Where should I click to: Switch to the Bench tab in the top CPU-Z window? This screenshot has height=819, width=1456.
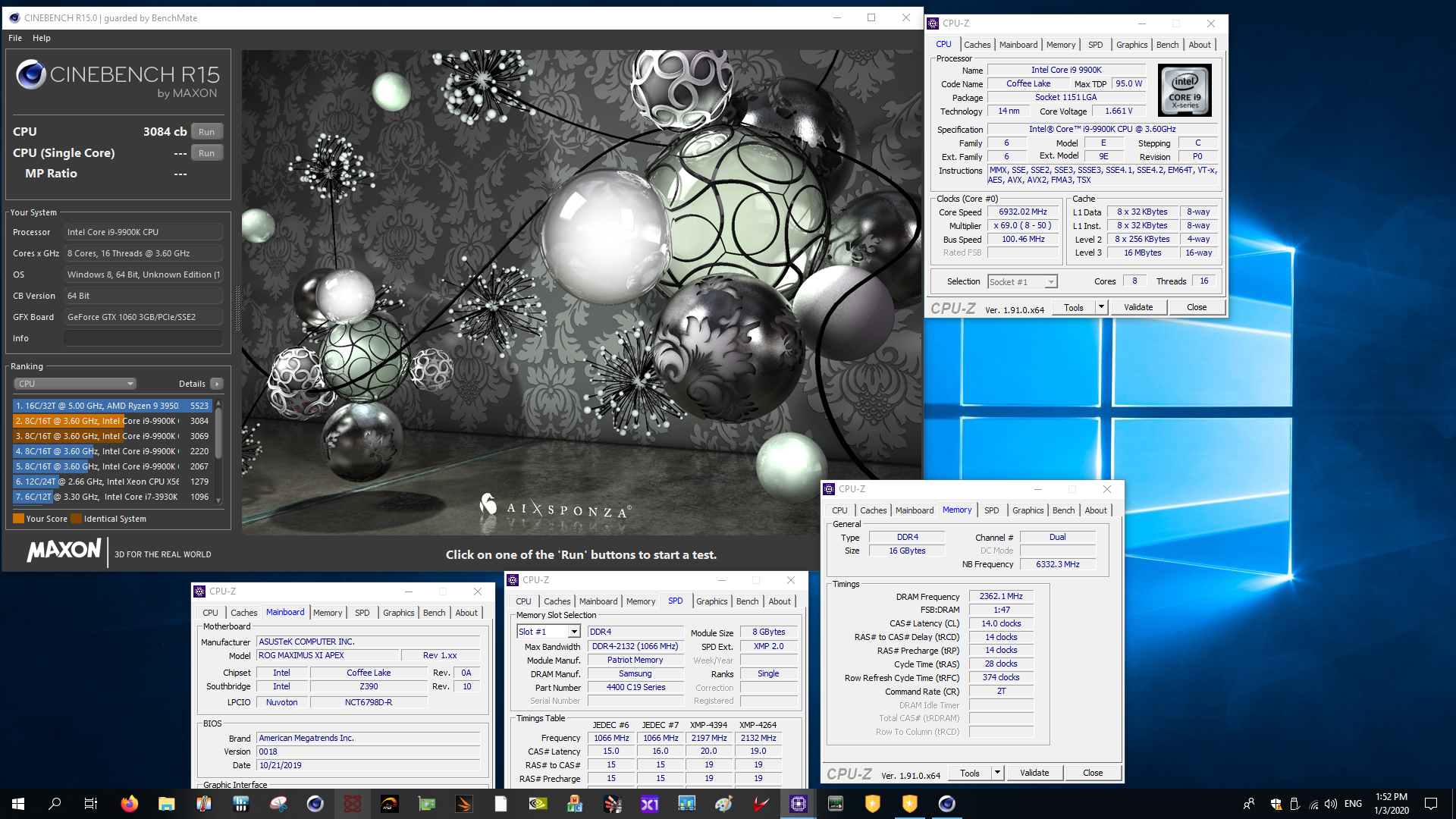point(1167,45)
